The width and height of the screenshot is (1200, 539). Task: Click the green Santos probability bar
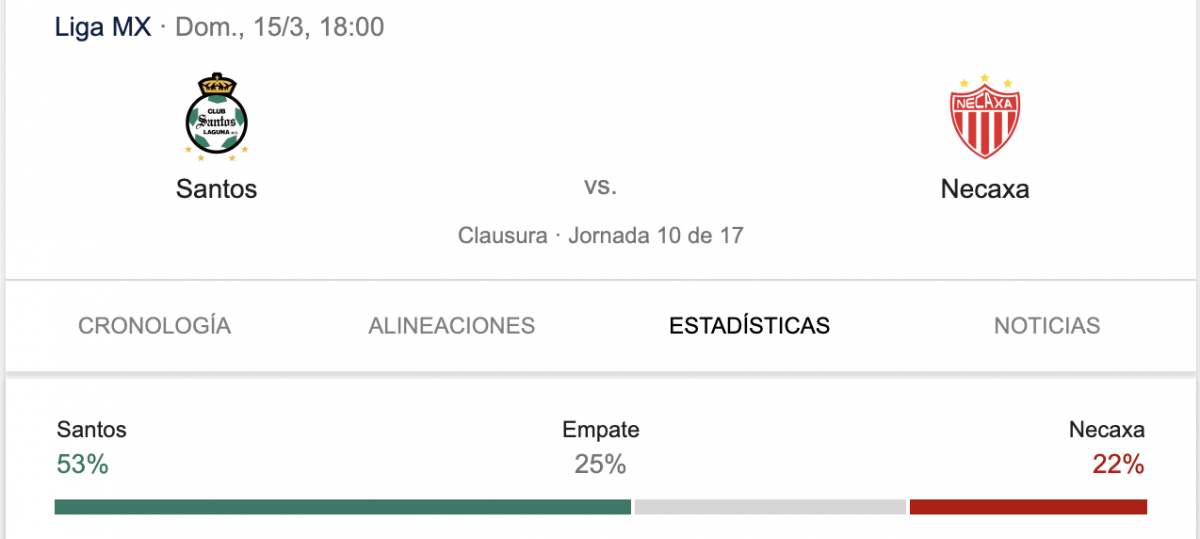[343, 507]
